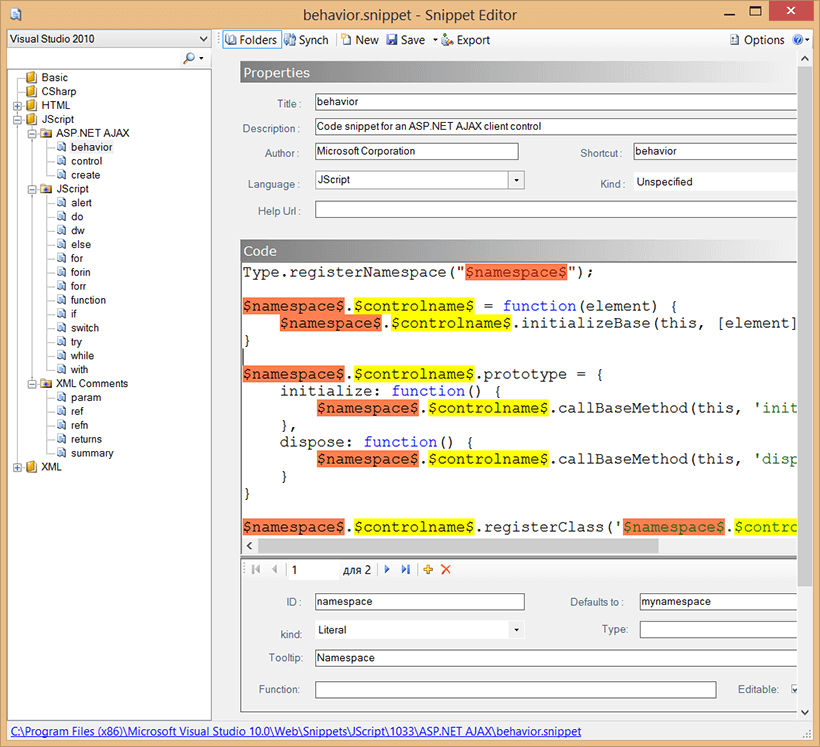Open the alert snippet

click(x=81, y=203)
